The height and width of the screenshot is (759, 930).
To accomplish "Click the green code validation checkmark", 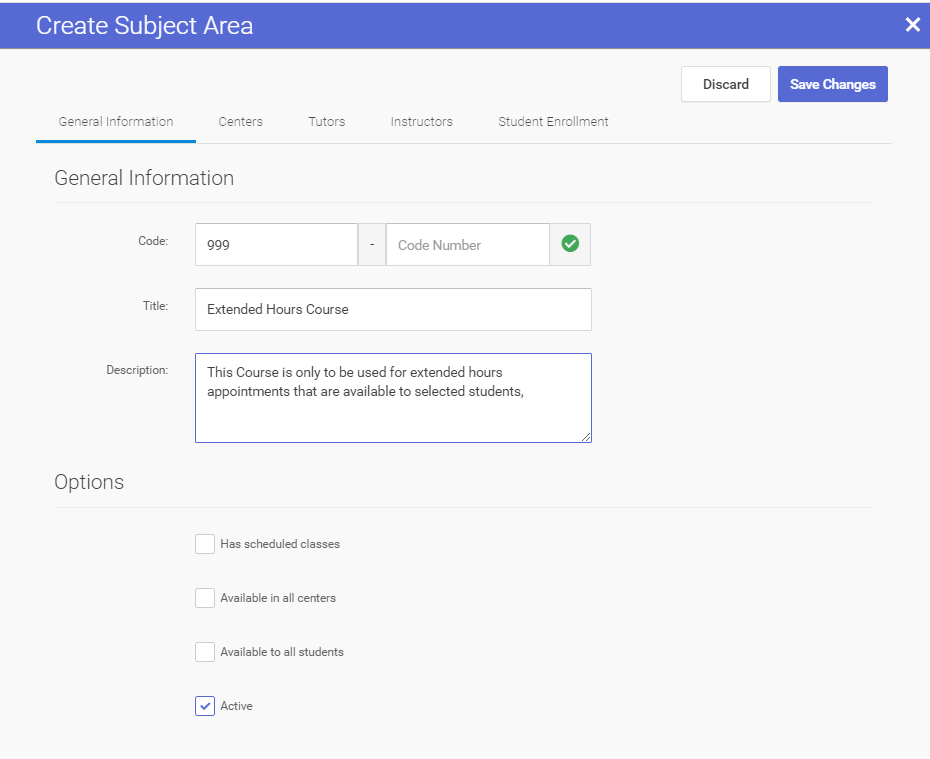I will [x=570, y=244].
